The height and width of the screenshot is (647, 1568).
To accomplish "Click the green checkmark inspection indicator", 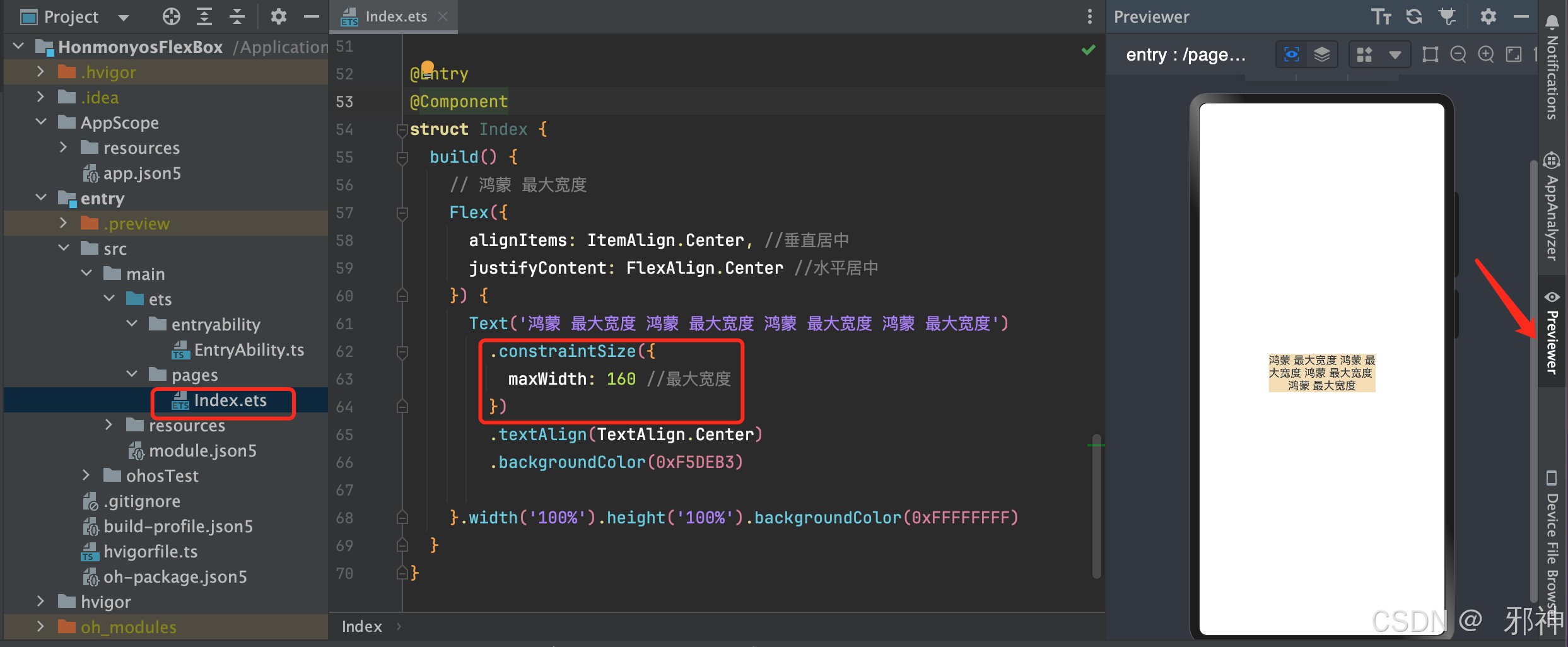I will [x=1089, y=50].
